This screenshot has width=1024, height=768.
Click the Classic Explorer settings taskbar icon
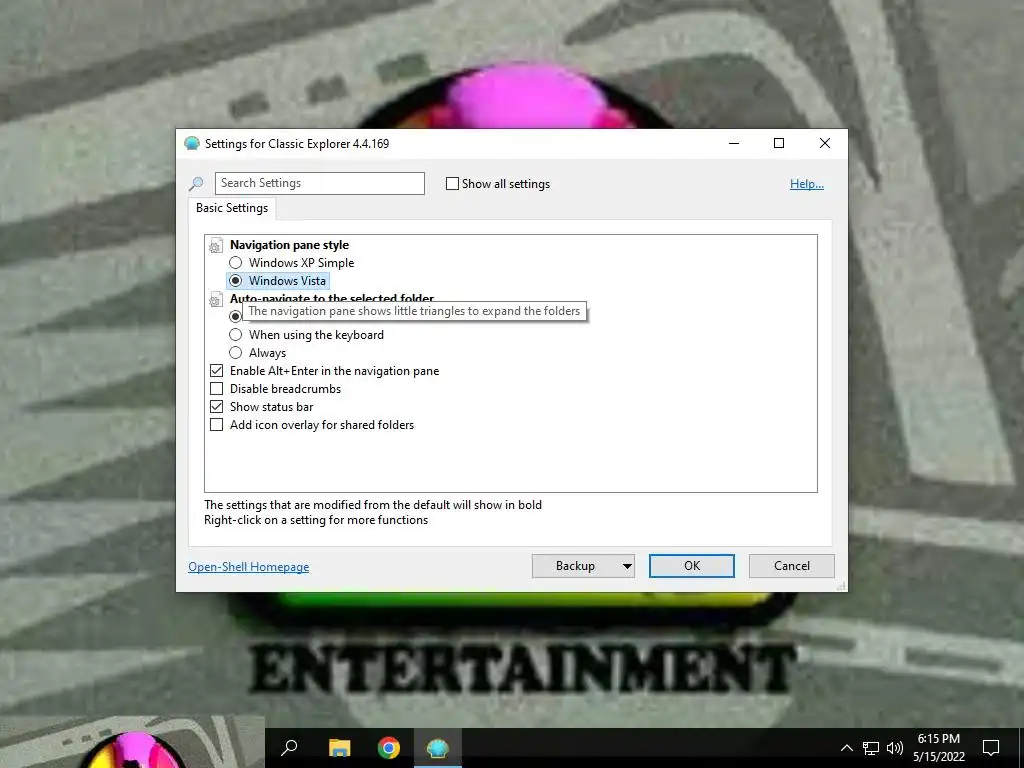point(438,748)
